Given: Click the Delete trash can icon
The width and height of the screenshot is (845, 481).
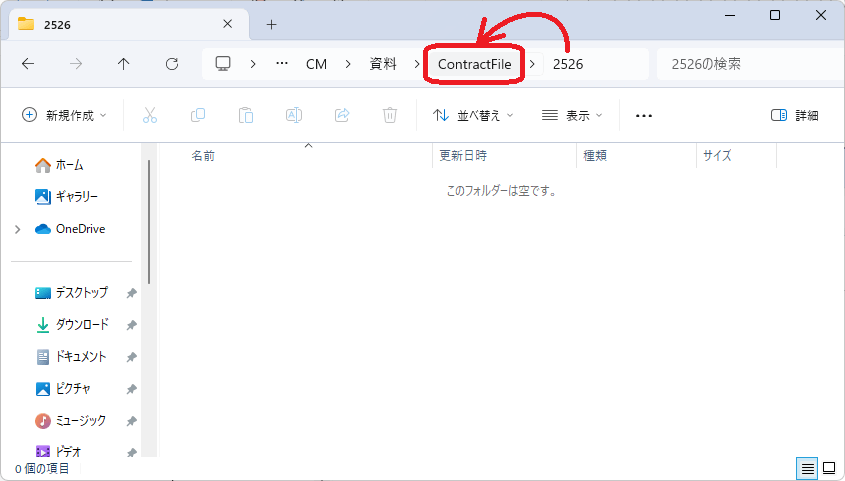Looking at the screenshot, I should coord(390,115).
